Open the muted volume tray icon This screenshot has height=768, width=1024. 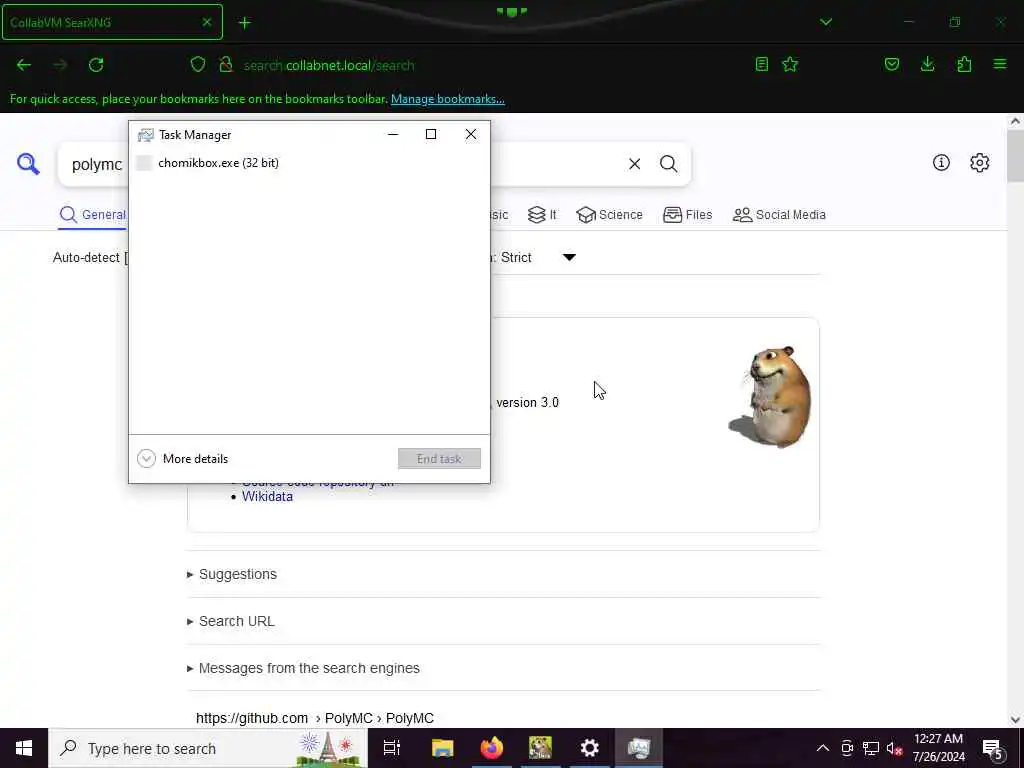[x=894, y=748]
